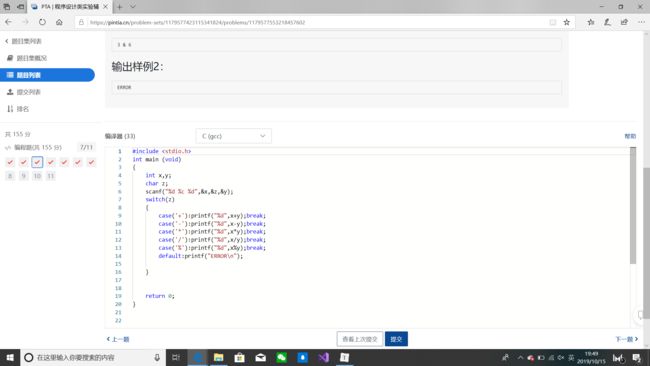The width and height of the screenshot is (650, 366).
Task: Open problem number 10
Action: 37,176
